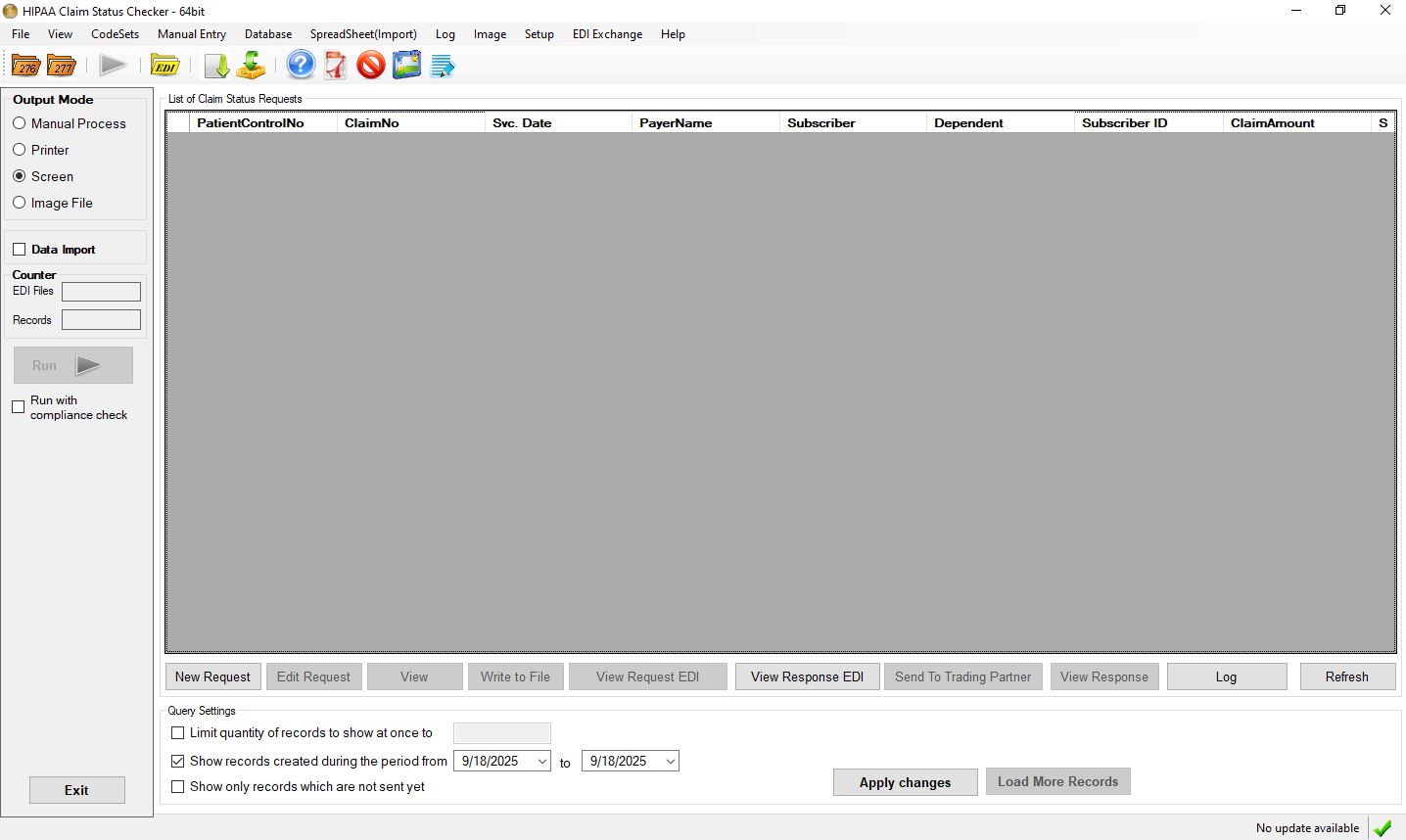Click the Run button

pos(73,365)
